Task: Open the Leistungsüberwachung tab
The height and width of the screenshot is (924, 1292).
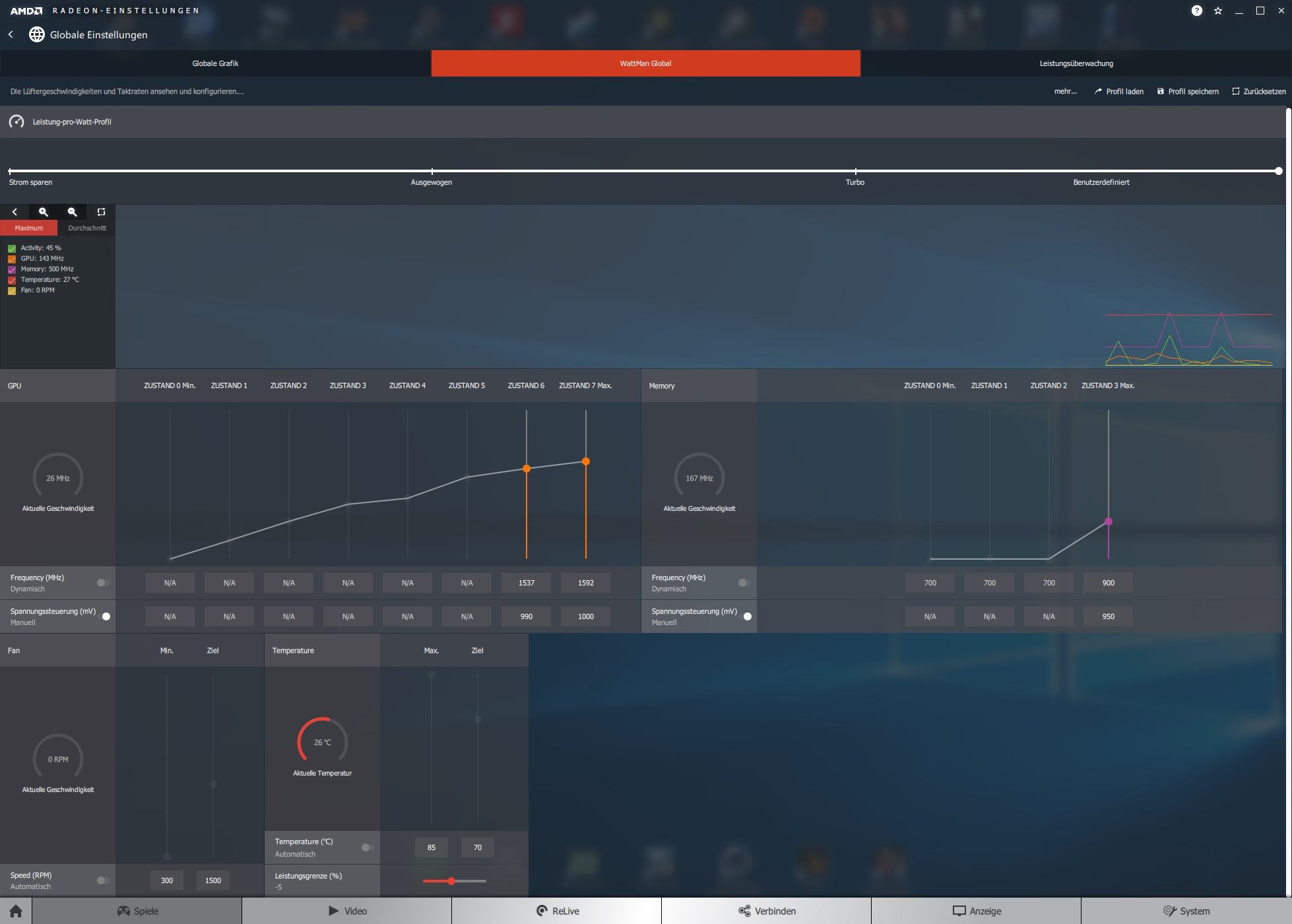Action: tap(1076, 63)
